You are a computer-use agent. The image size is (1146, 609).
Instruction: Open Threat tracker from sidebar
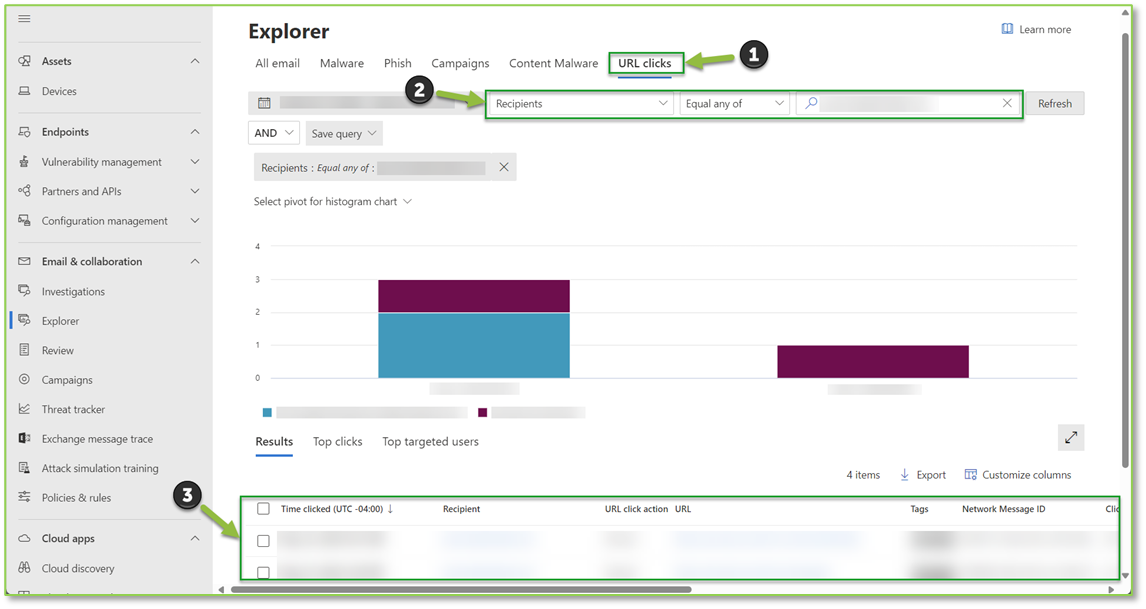tap(73, 409)
